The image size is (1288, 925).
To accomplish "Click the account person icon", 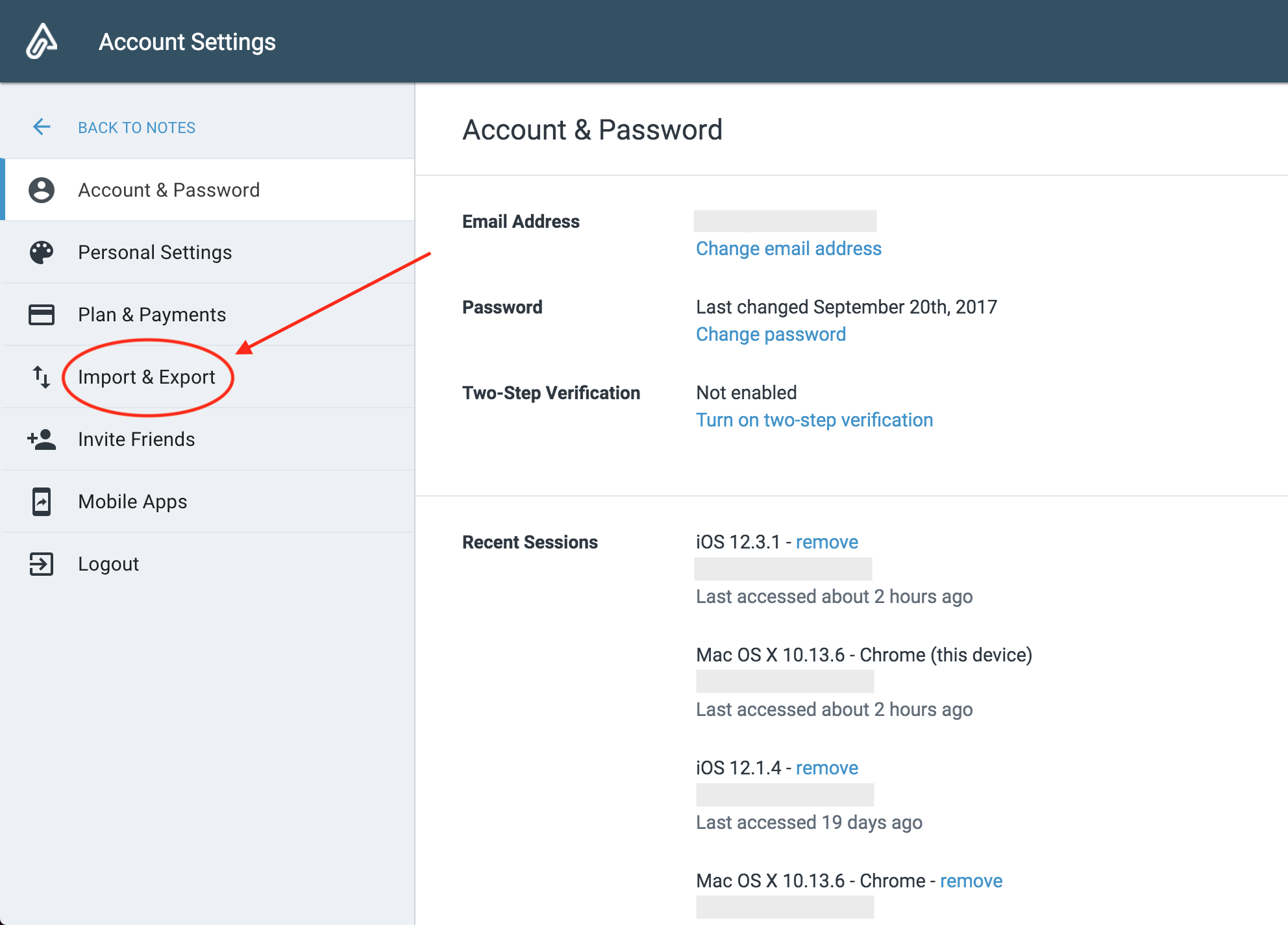I will (x=42, y=190).
